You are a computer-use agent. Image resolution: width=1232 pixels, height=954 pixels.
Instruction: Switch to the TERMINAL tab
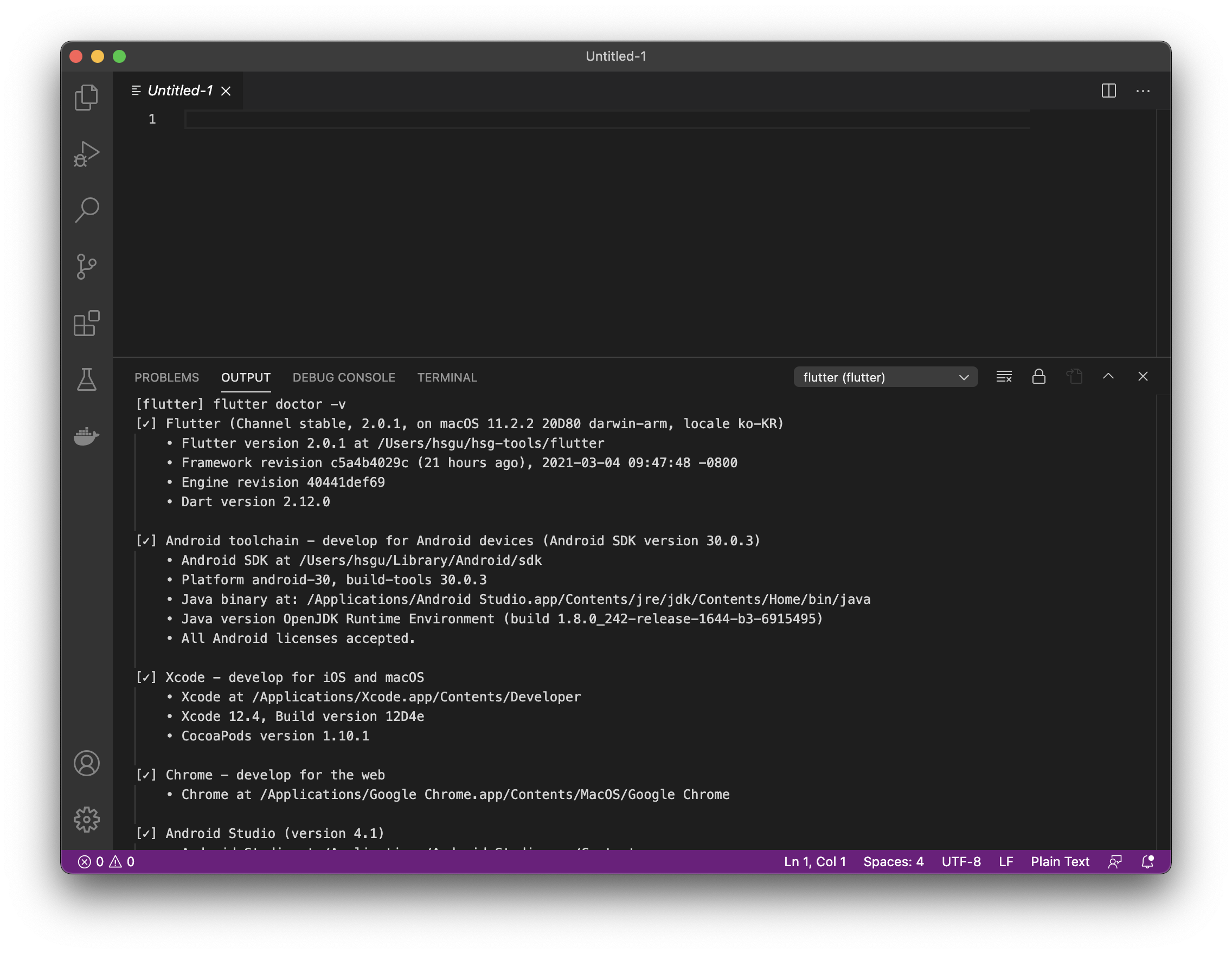[x=446, y=377]
